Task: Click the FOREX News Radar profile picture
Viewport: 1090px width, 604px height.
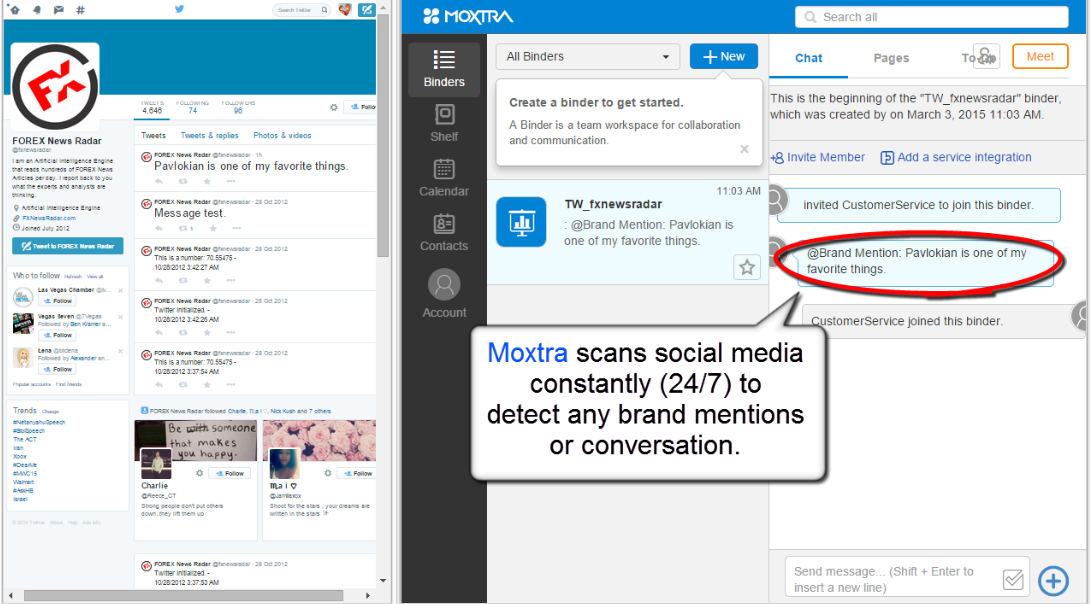Action: click(x=56, y=87)
